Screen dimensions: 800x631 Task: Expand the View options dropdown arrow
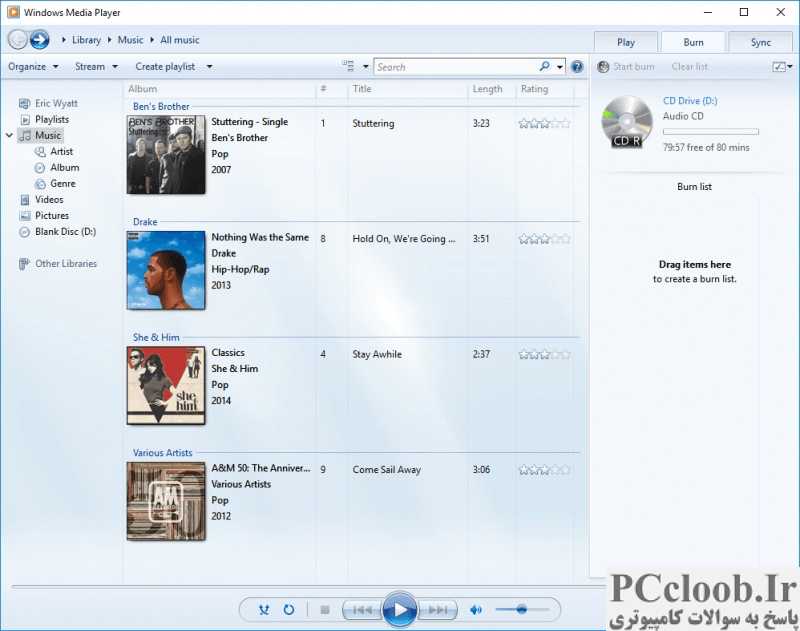pyautogui.click(x=365, y=67)
